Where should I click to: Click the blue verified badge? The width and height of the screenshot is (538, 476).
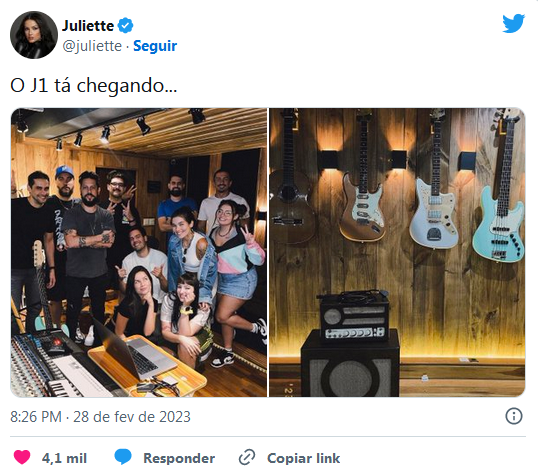coord(125,25)
